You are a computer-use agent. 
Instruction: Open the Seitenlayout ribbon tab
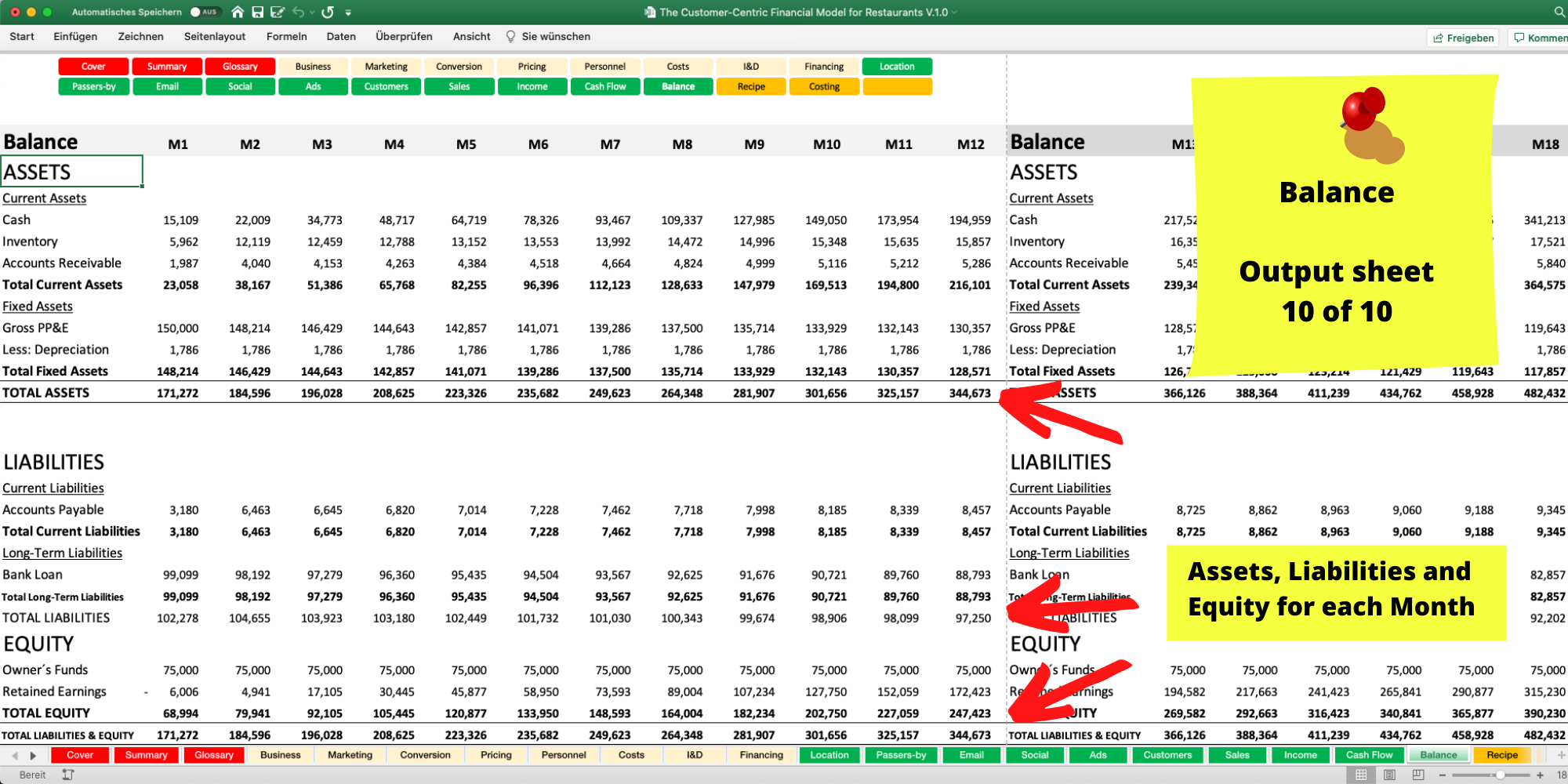pos(215,36)
